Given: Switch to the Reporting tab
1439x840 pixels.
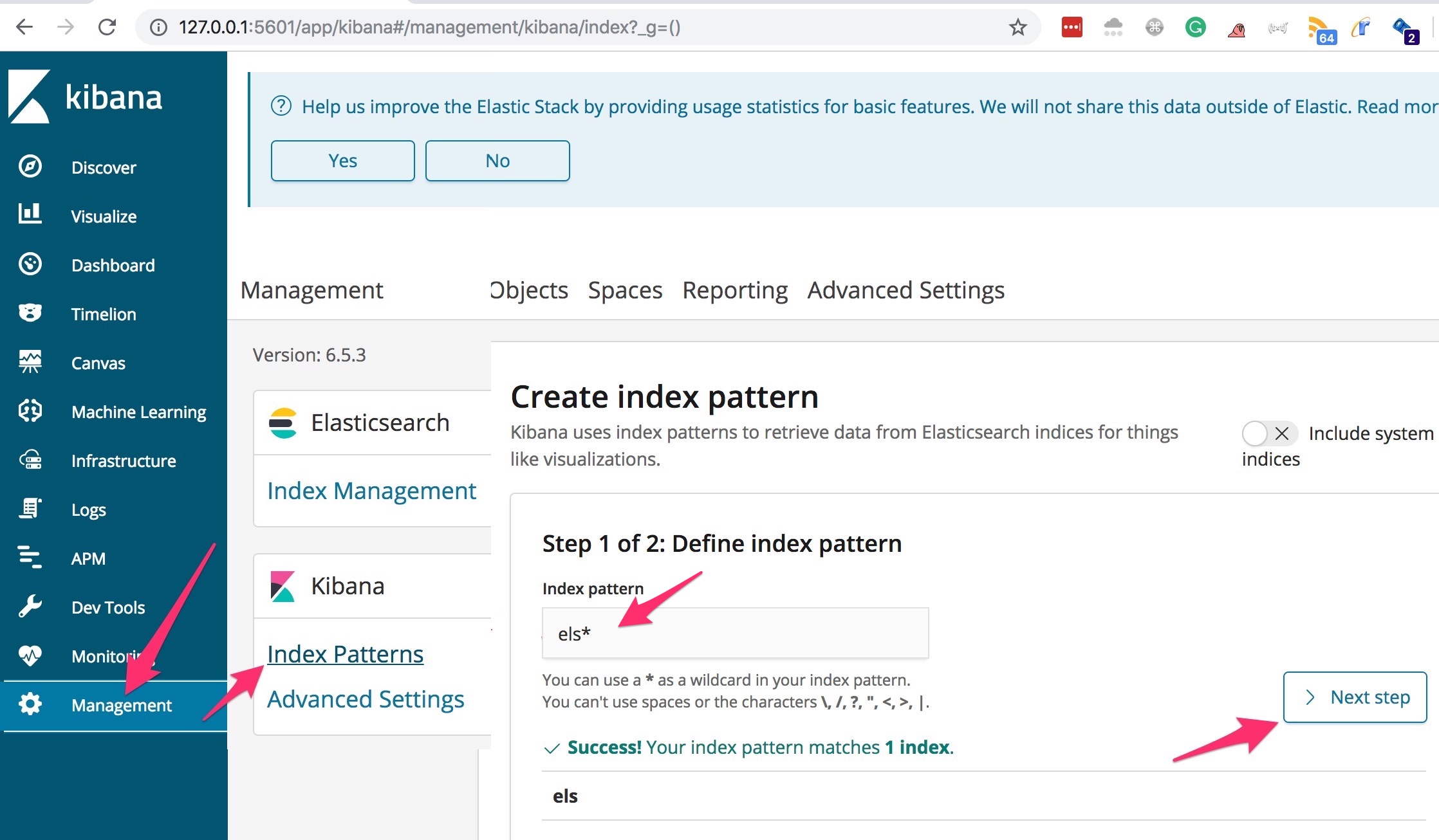Looking at the screenshot, I should pyautogui.click(x=735, y=291).
